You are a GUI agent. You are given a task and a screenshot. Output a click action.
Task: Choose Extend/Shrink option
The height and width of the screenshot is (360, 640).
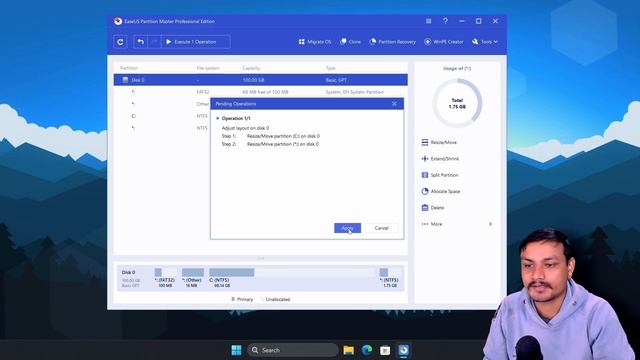click(440, 159)
